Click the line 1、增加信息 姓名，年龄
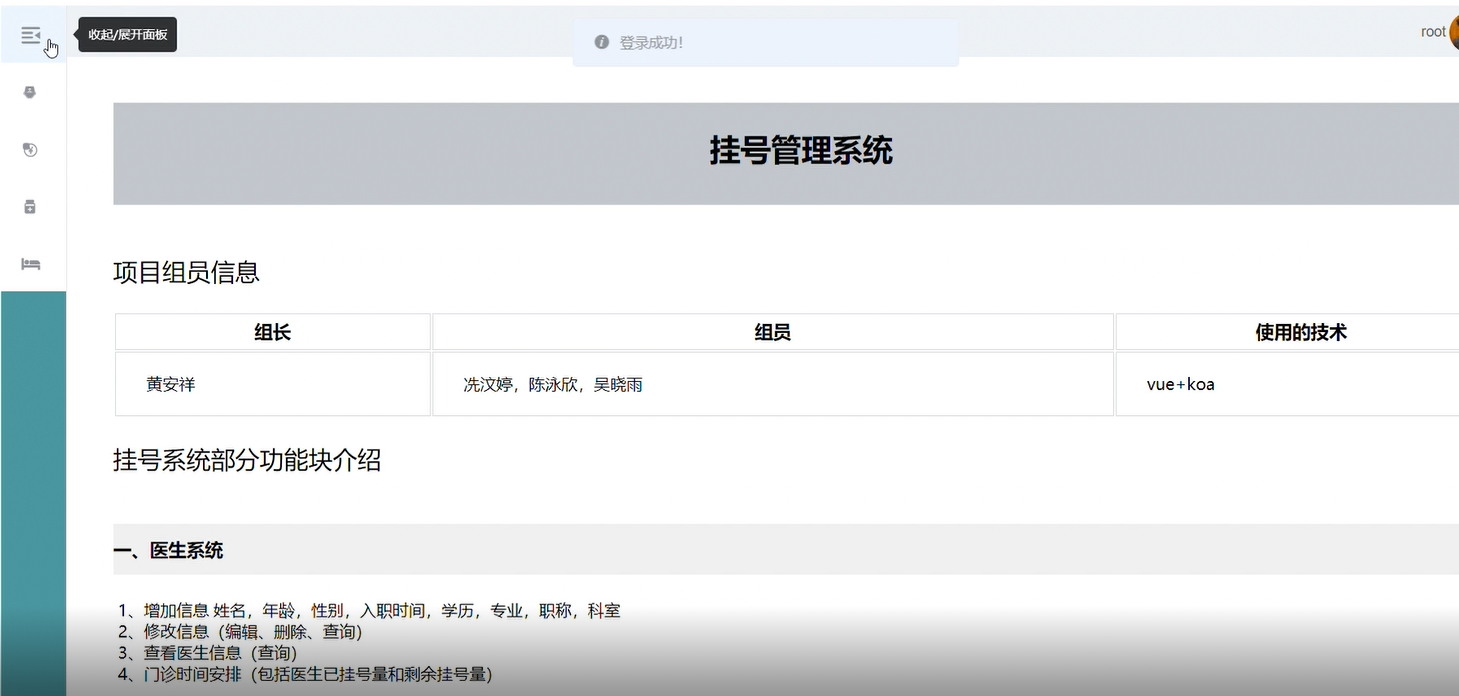The height and width of the screenshot is (696, 1459). (x=369, y=610)
